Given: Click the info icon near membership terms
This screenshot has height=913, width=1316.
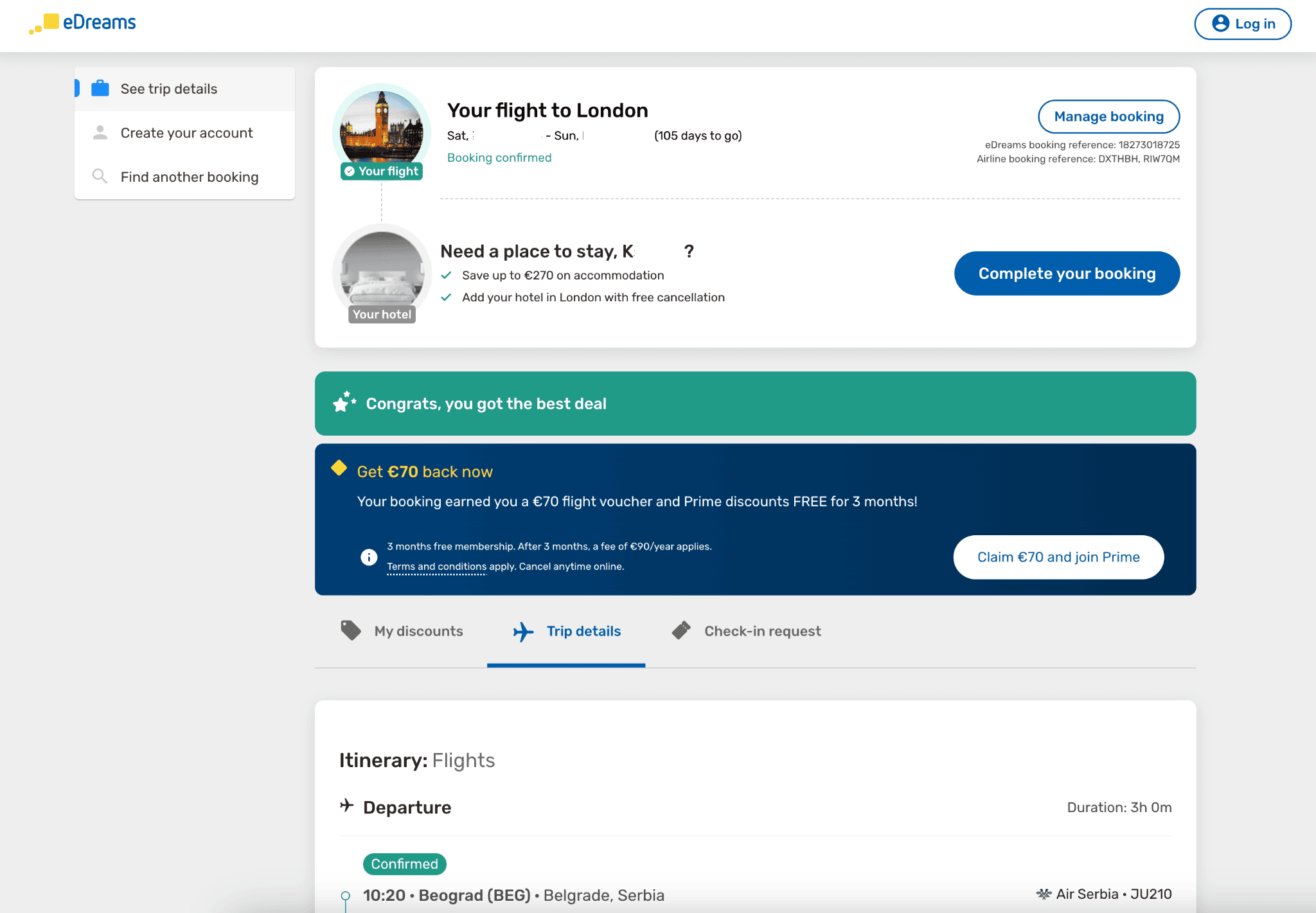Looking at the screenshot, I should [x=369, y=557].
